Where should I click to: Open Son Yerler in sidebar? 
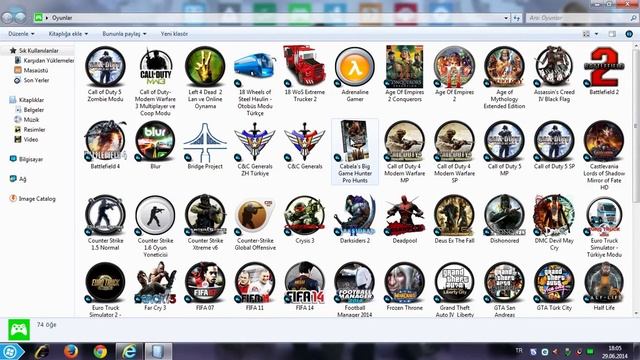pyautogui.click(x=32, y=80)
